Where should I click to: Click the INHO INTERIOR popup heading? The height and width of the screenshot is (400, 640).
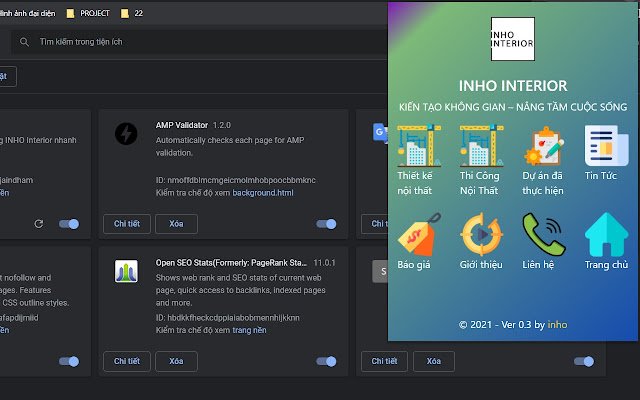(x=513, y=86)
